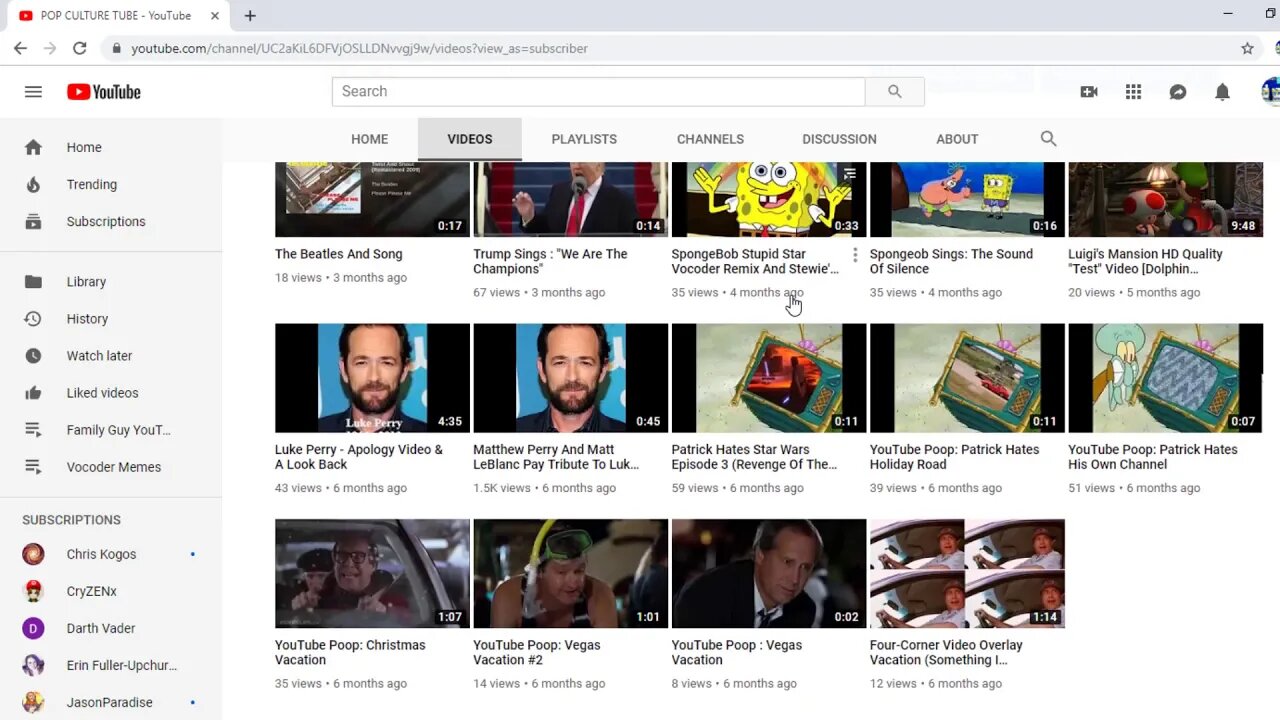Open the DISCUSSION tab
Viewport: 1280px width, 720px height.
pos(839,139)
